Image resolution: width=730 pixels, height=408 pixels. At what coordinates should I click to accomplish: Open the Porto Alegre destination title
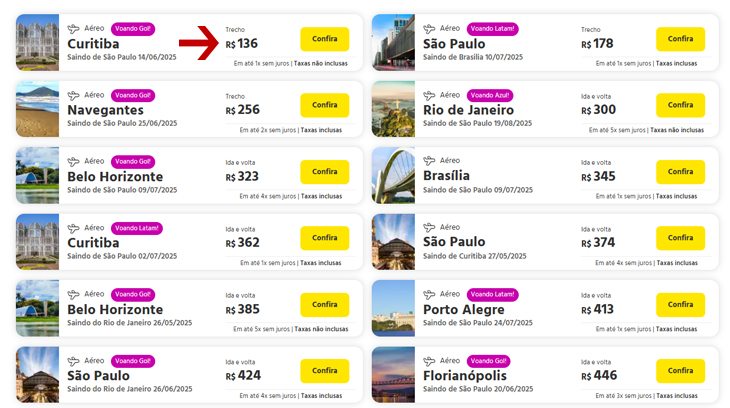click(x=464, y=309)
